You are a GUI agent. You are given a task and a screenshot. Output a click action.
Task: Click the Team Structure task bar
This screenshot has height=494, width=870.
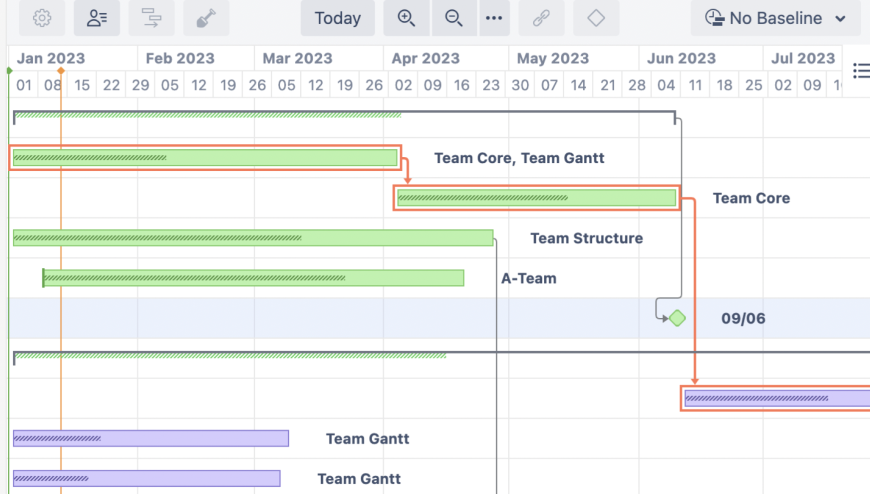coord(253,238)
